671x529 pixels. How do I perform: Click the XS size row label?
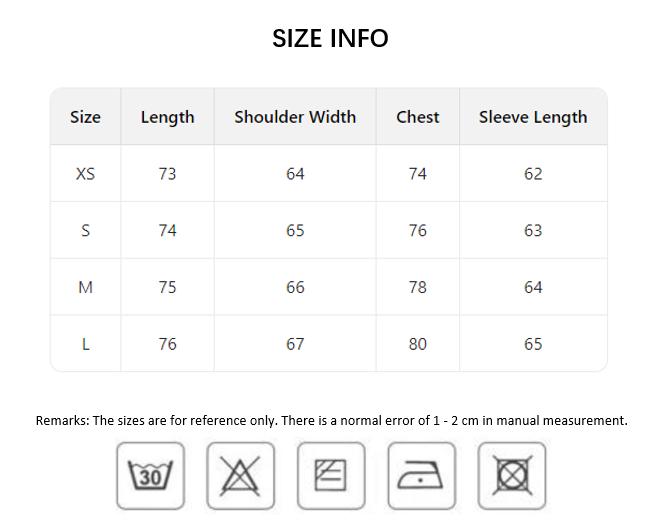coord(86,174)
